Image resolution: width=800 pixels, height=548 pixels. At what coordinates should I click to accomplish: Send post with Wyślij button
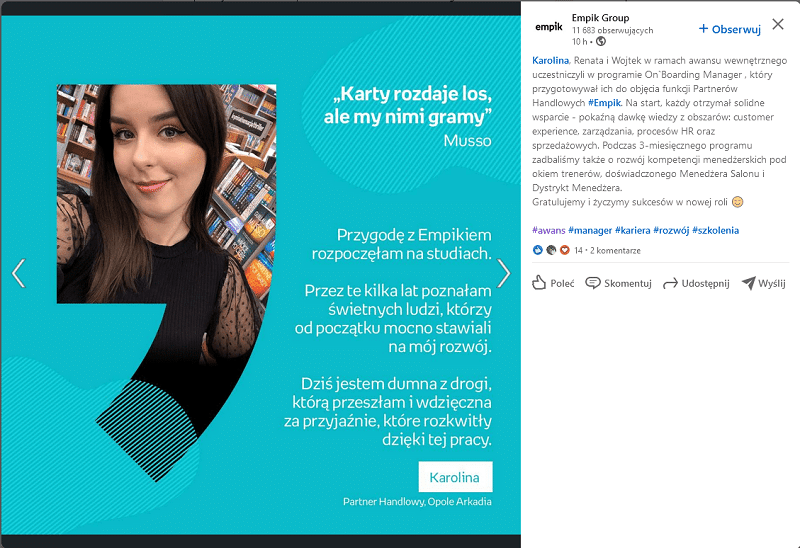(x=764, y=283)
